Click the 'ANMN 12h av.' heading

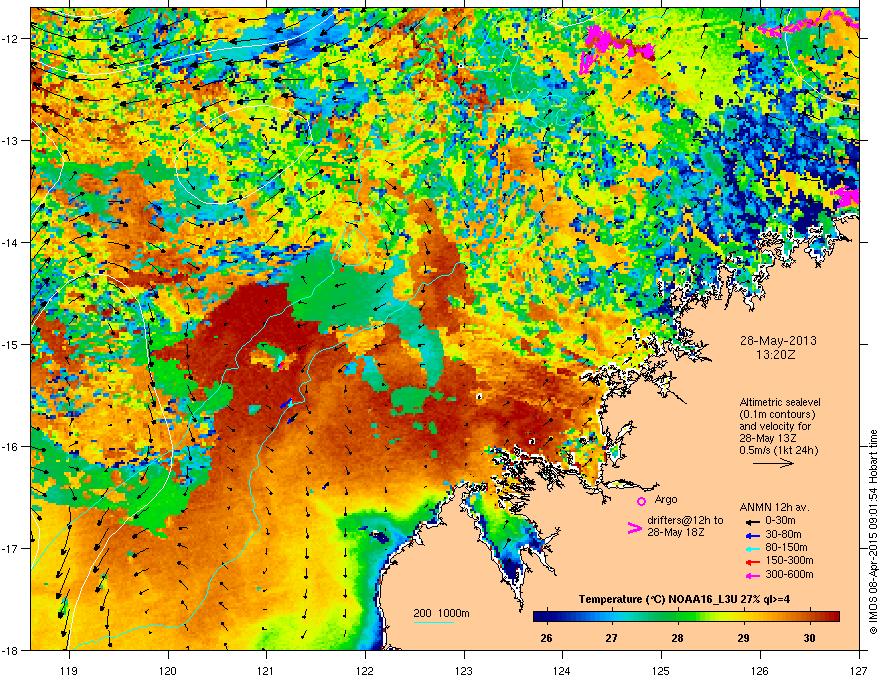coord(774,507)
